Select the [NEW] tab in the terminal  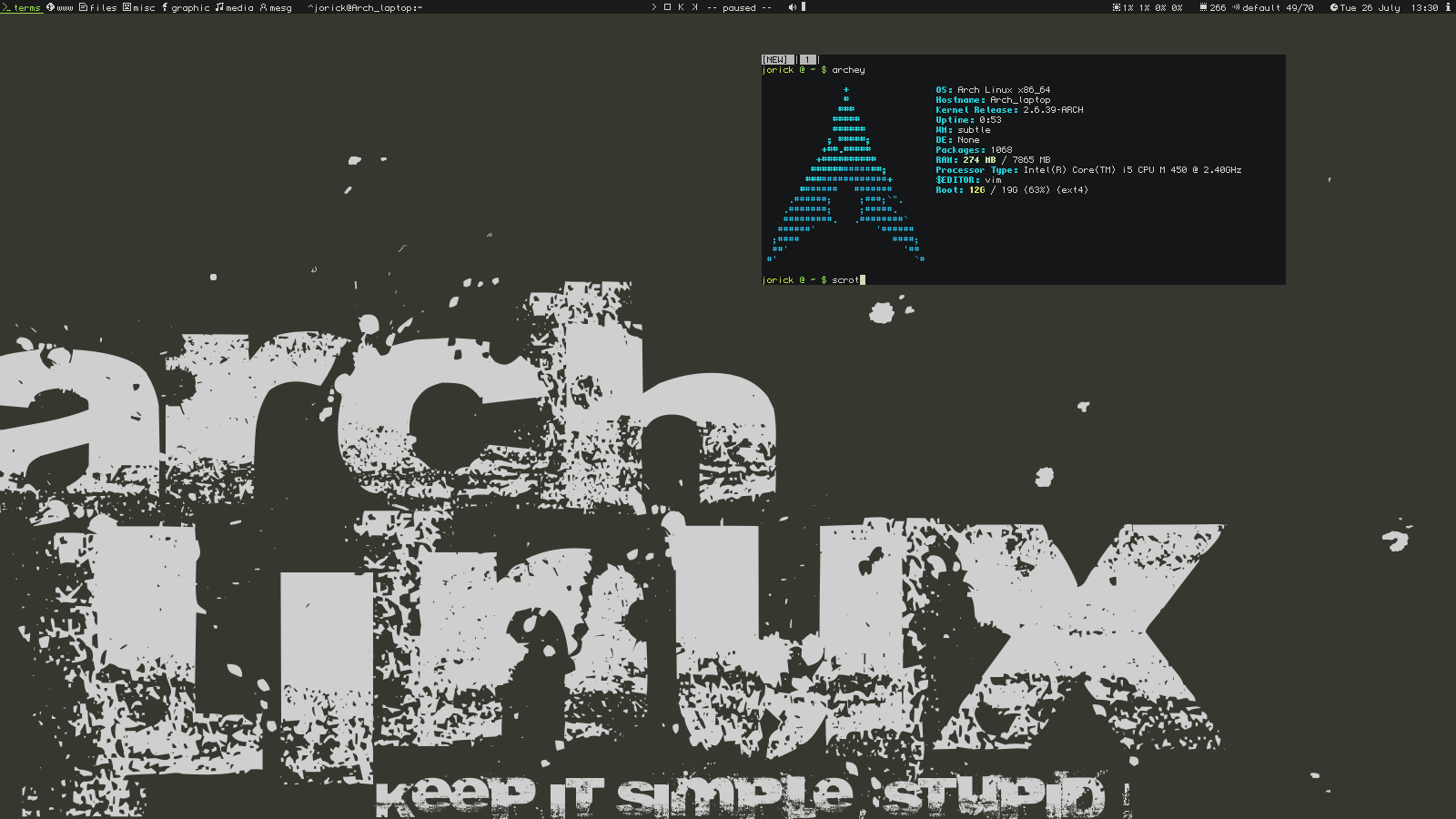(776, 59)
